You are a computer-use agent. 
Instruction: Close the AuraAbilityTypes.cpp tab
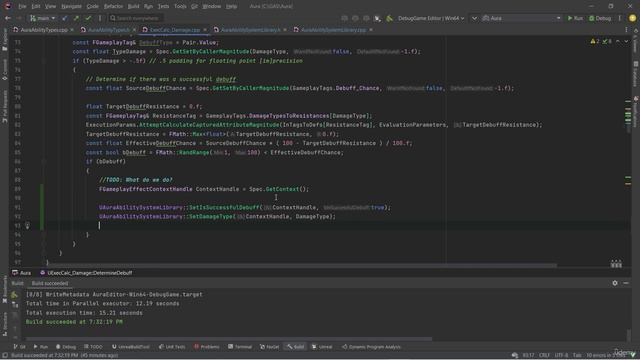coord(72,30)
